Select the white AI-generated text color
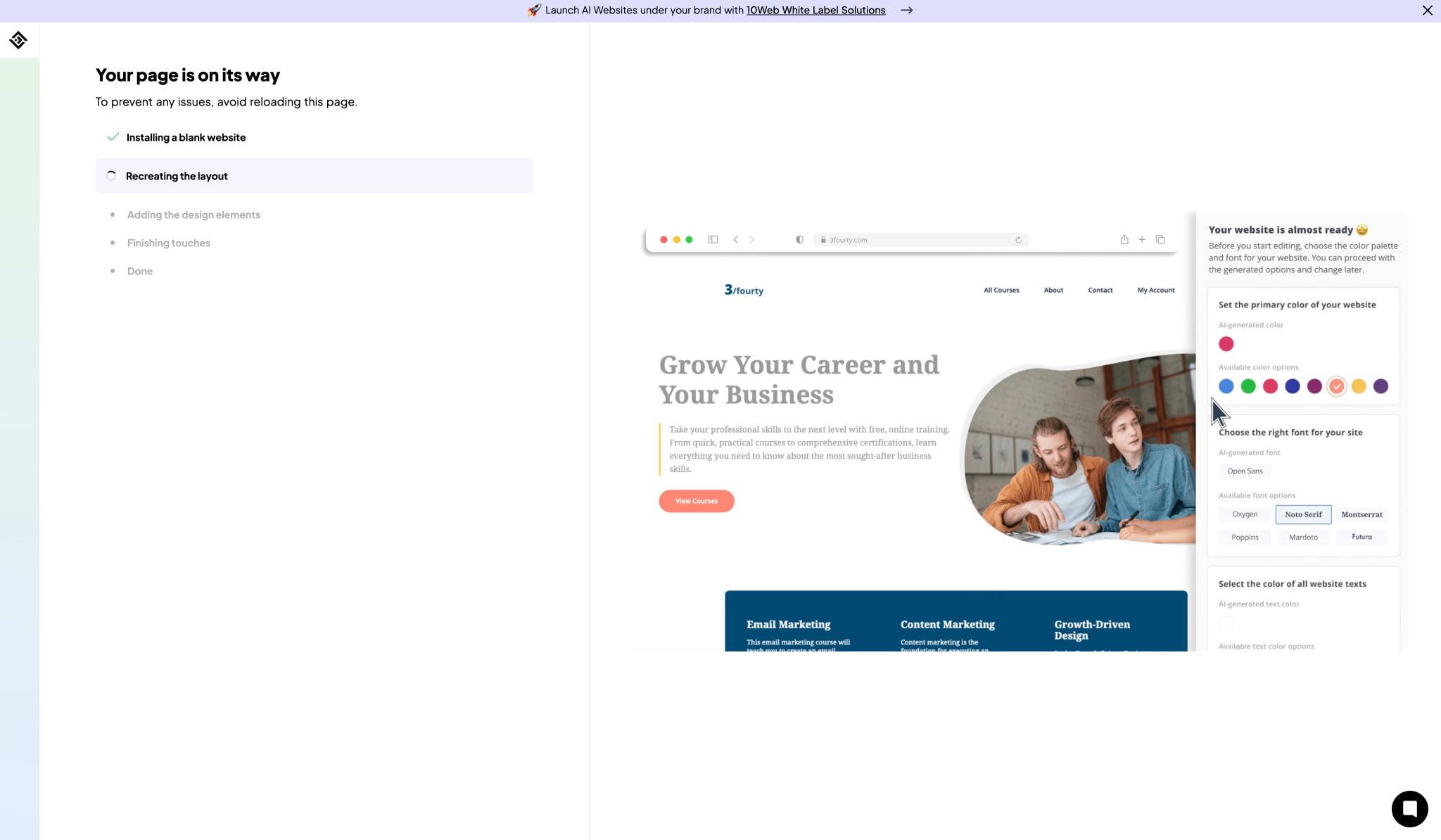This screenshot has height=840, width=1441. (x=1226, y=623)
